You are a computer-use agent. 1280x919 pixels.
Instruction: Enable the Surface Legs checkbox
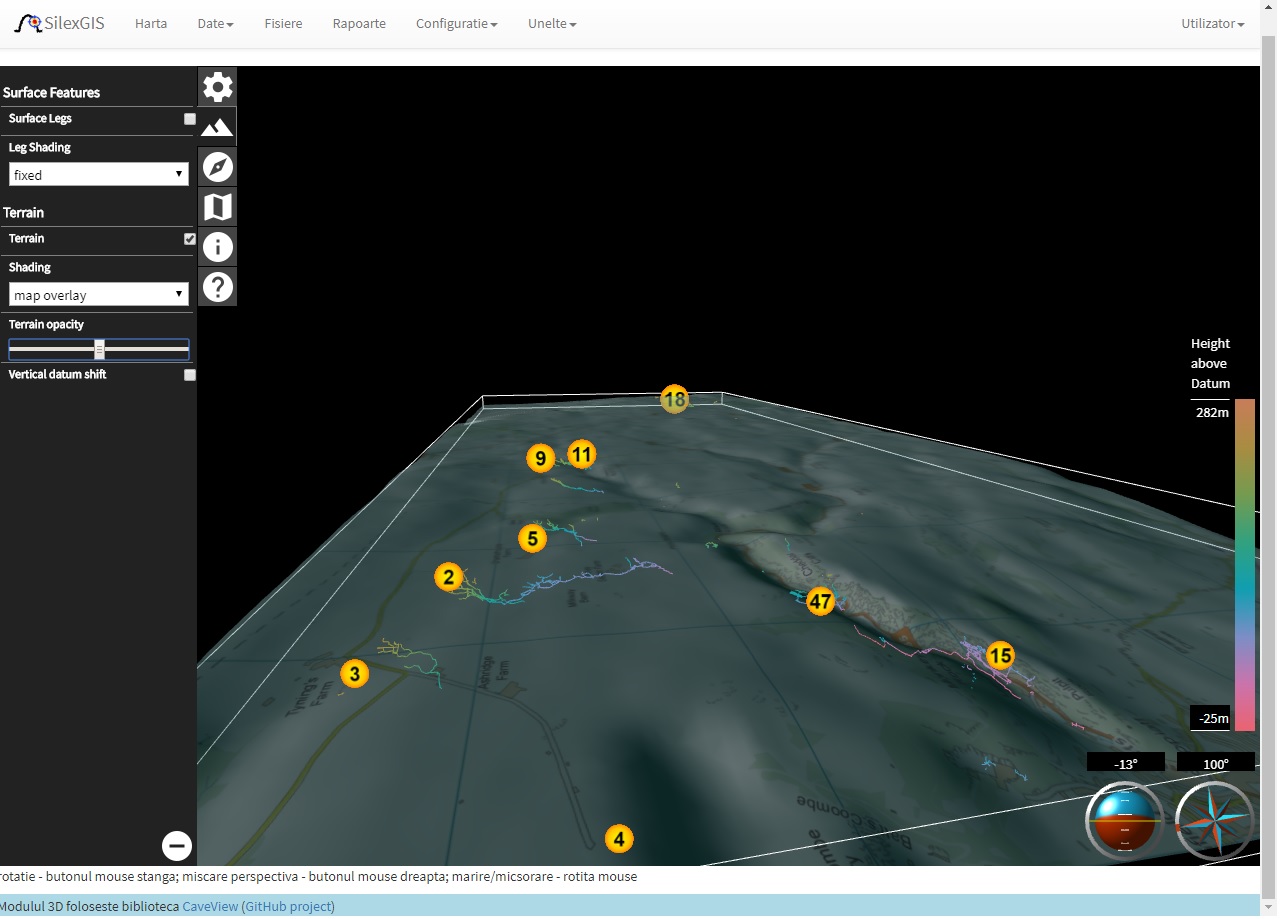click(x=190, y=119)
